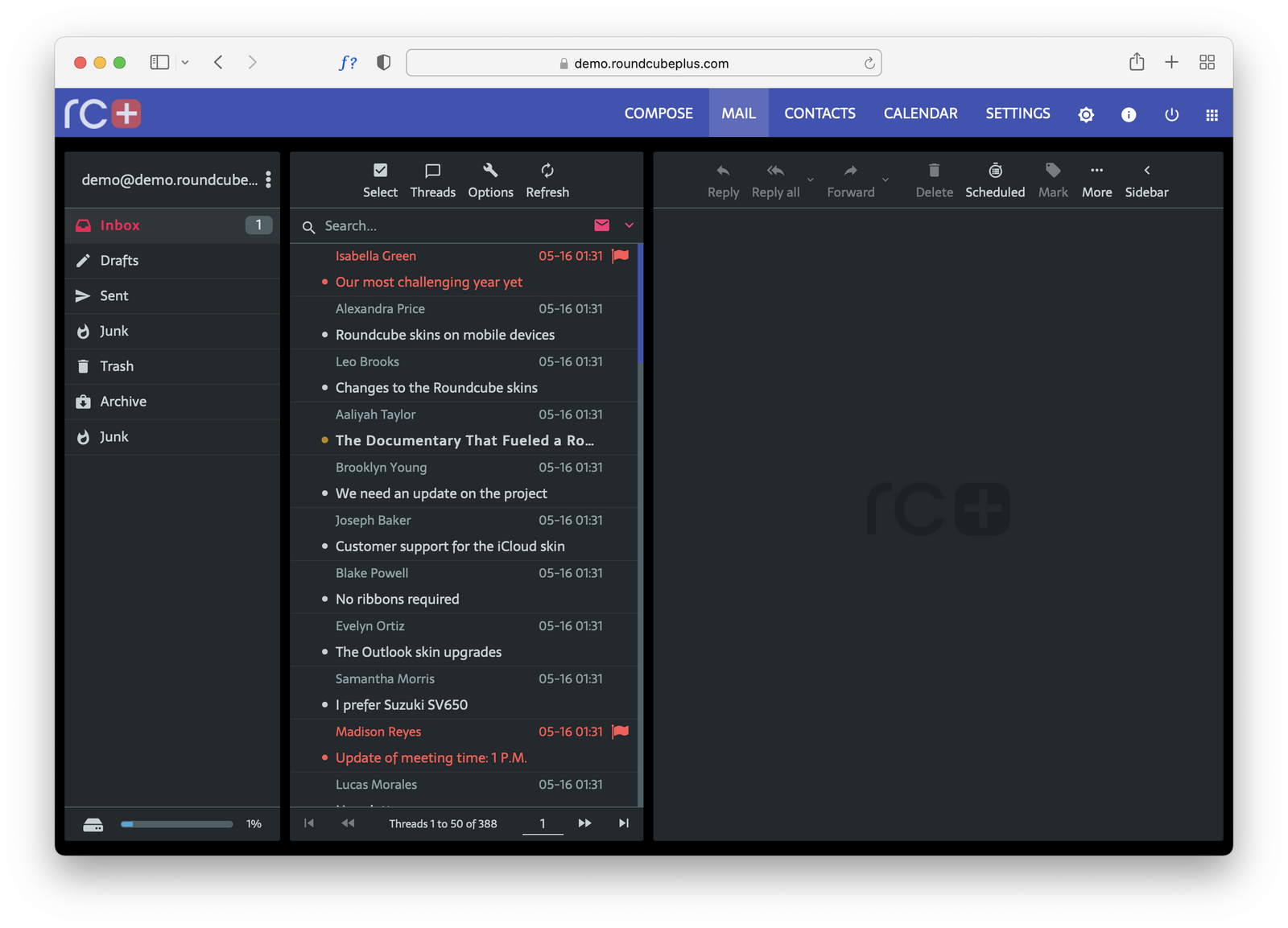Toggle the light/dark mode sun icon
This screenshot has height=928, width=1288.
[1086, 114]
